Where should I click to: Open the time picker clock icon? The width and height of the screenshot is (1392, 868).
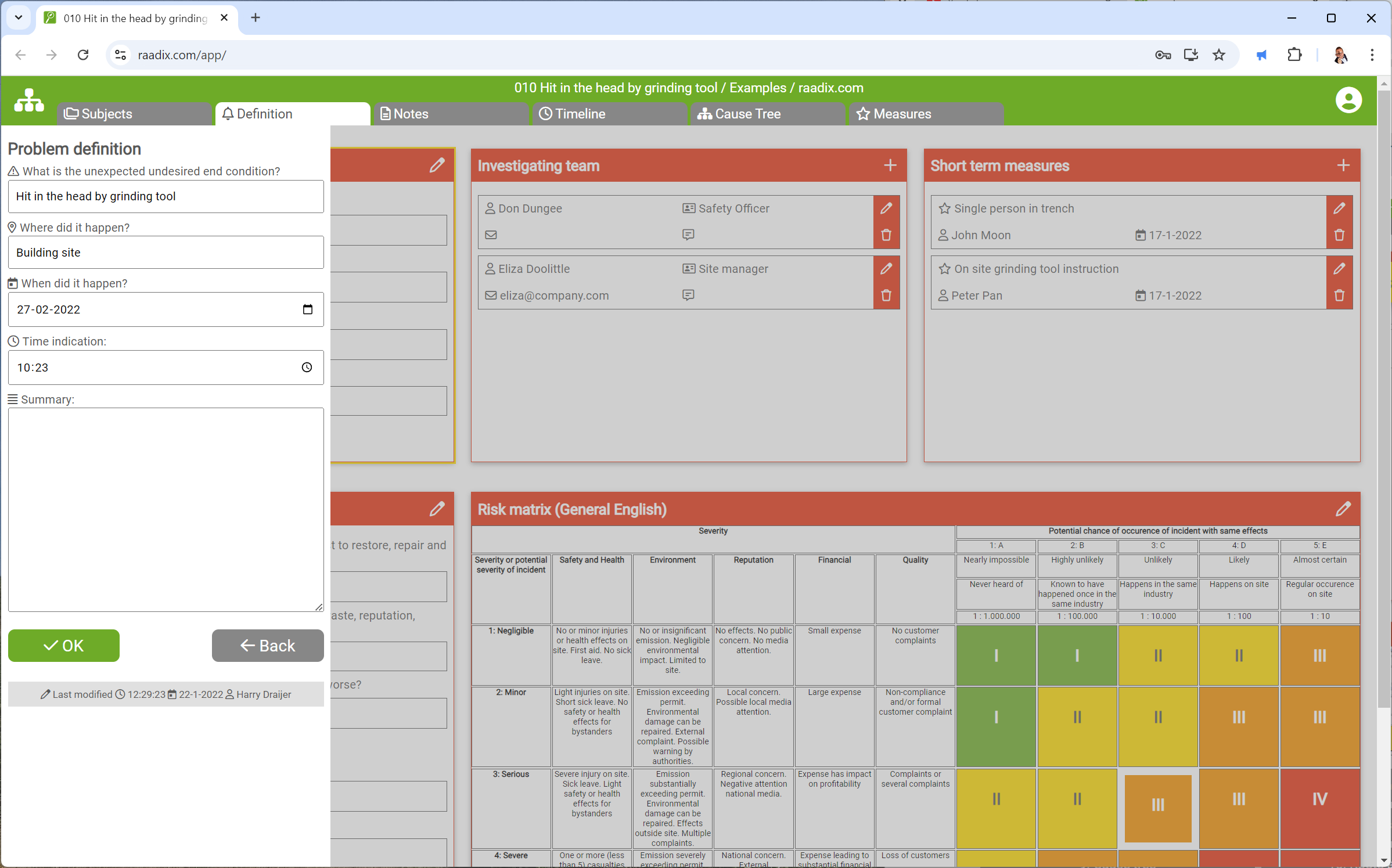point(307,368)
